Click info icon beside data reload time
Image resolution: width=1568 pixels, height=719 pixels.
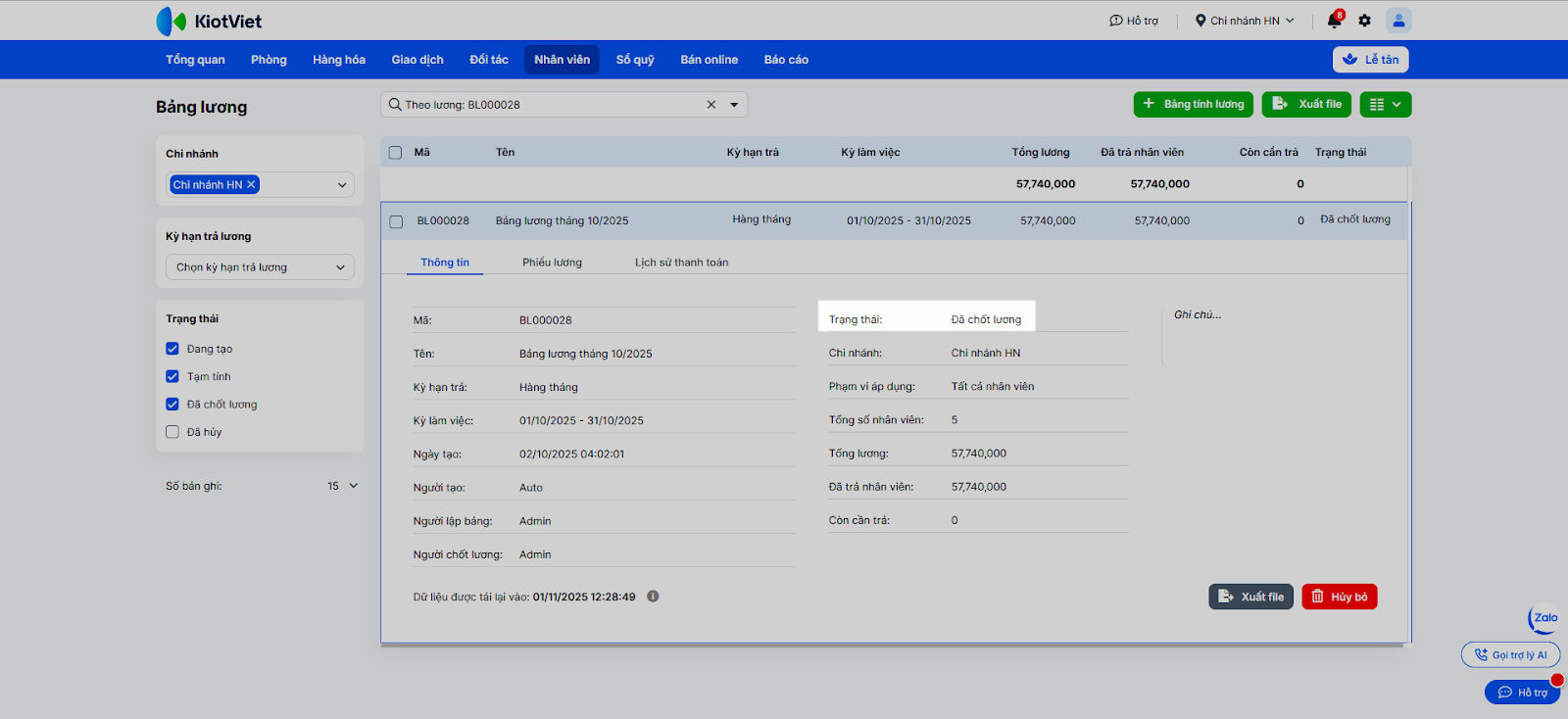(x=653, y=597)
